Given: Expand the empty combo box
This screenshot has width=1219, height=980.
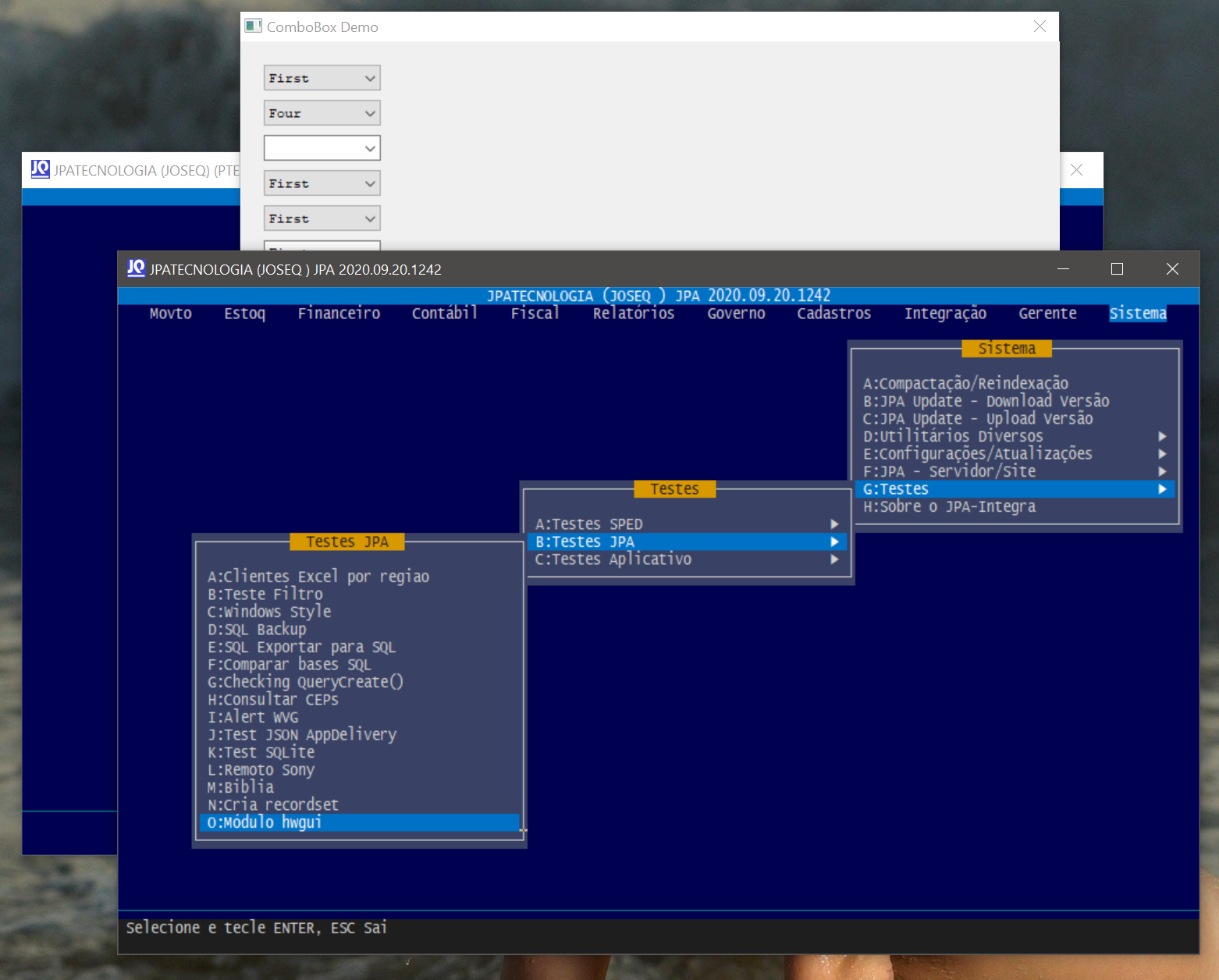Looking at the screenshot, I should pos(322,148).
